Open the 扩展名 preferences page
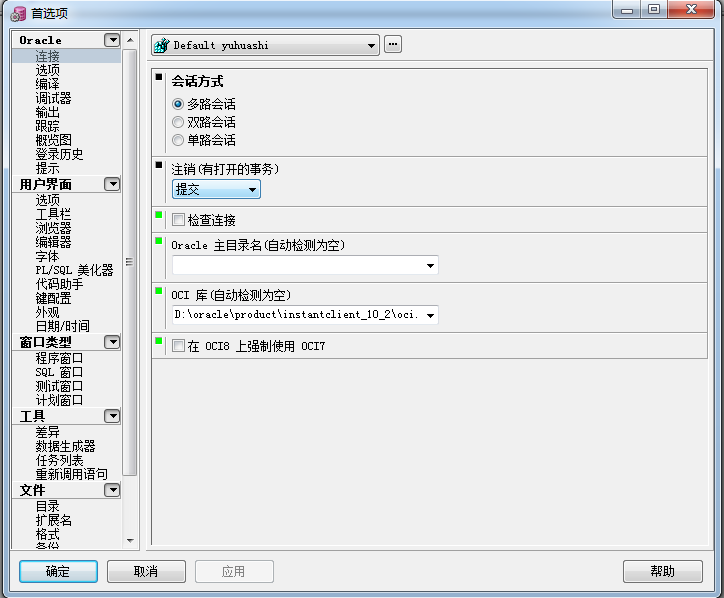 point(54,520)
